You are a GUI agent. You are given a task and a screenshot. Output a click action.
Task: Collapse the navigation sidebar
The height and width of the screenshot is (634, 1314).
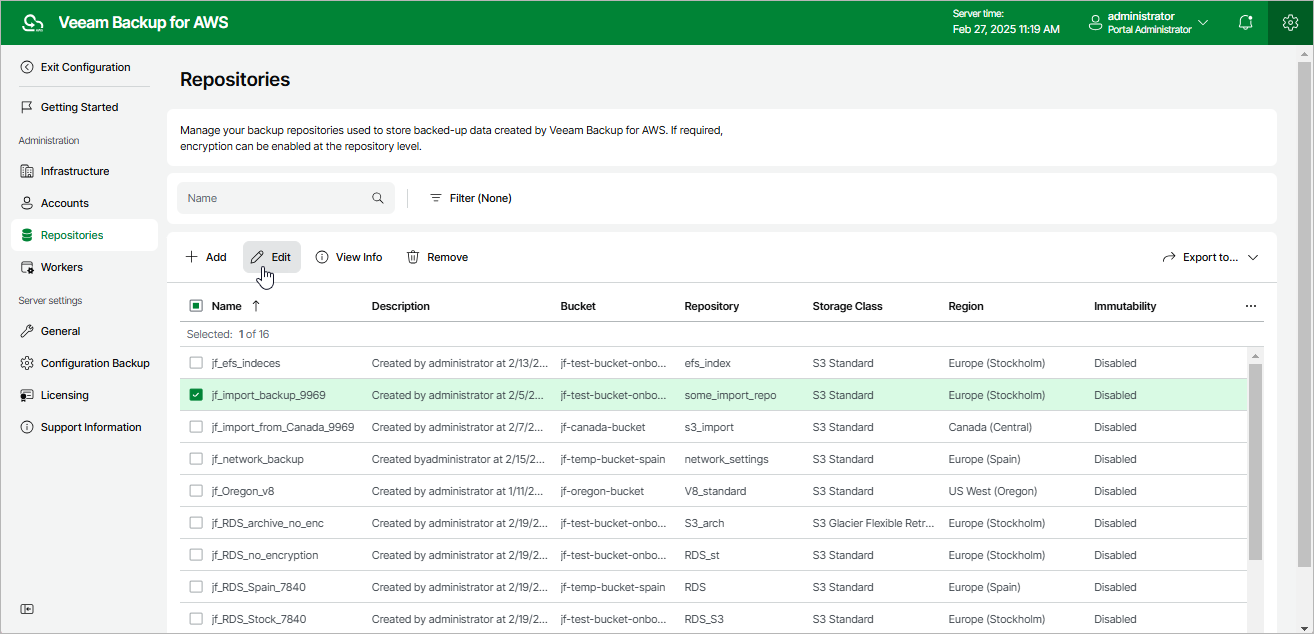(27, 608)
